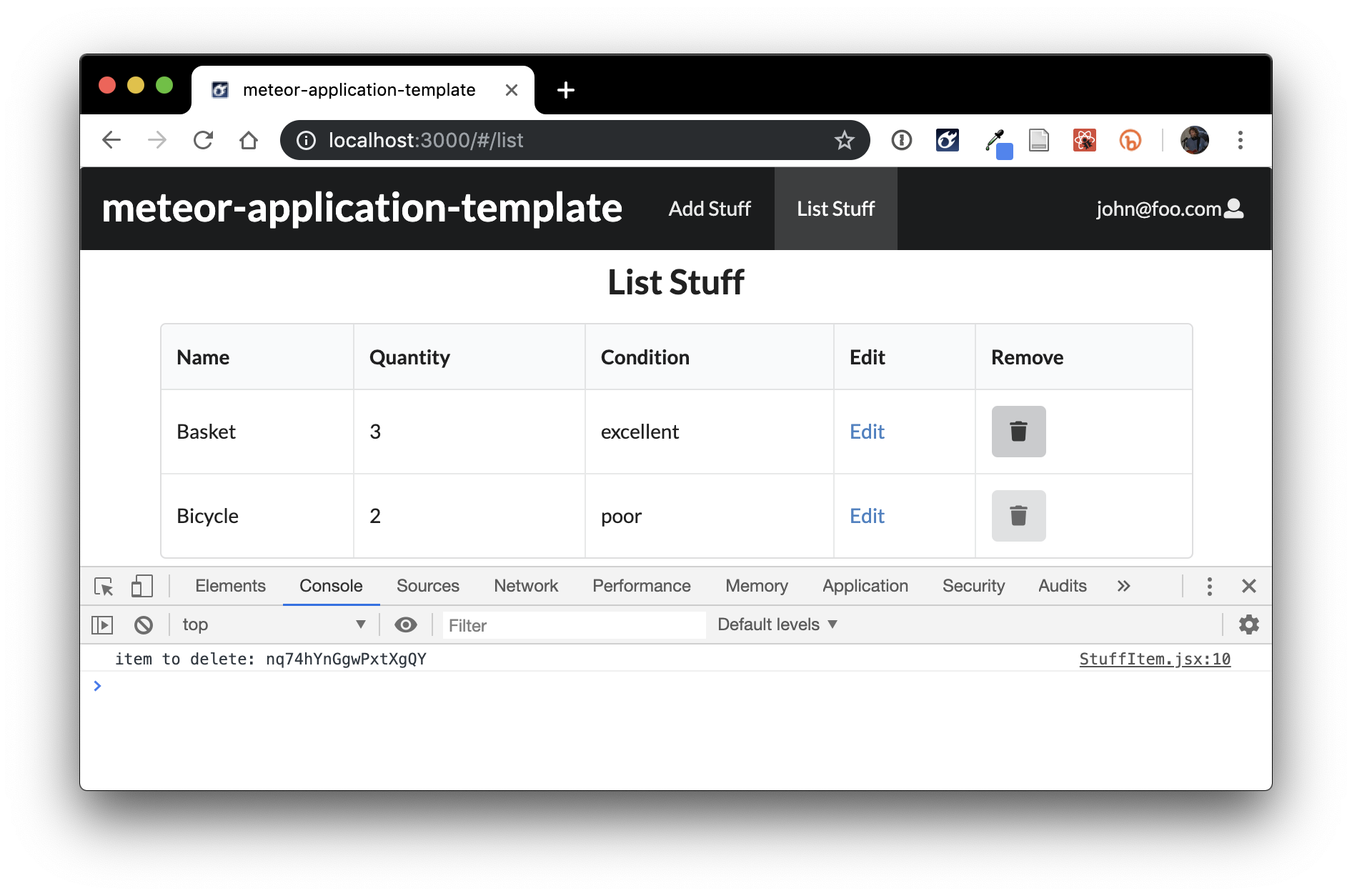Reload the current page
The width and height of the screenshot is (1352, 896).
(x=204, y=140)
